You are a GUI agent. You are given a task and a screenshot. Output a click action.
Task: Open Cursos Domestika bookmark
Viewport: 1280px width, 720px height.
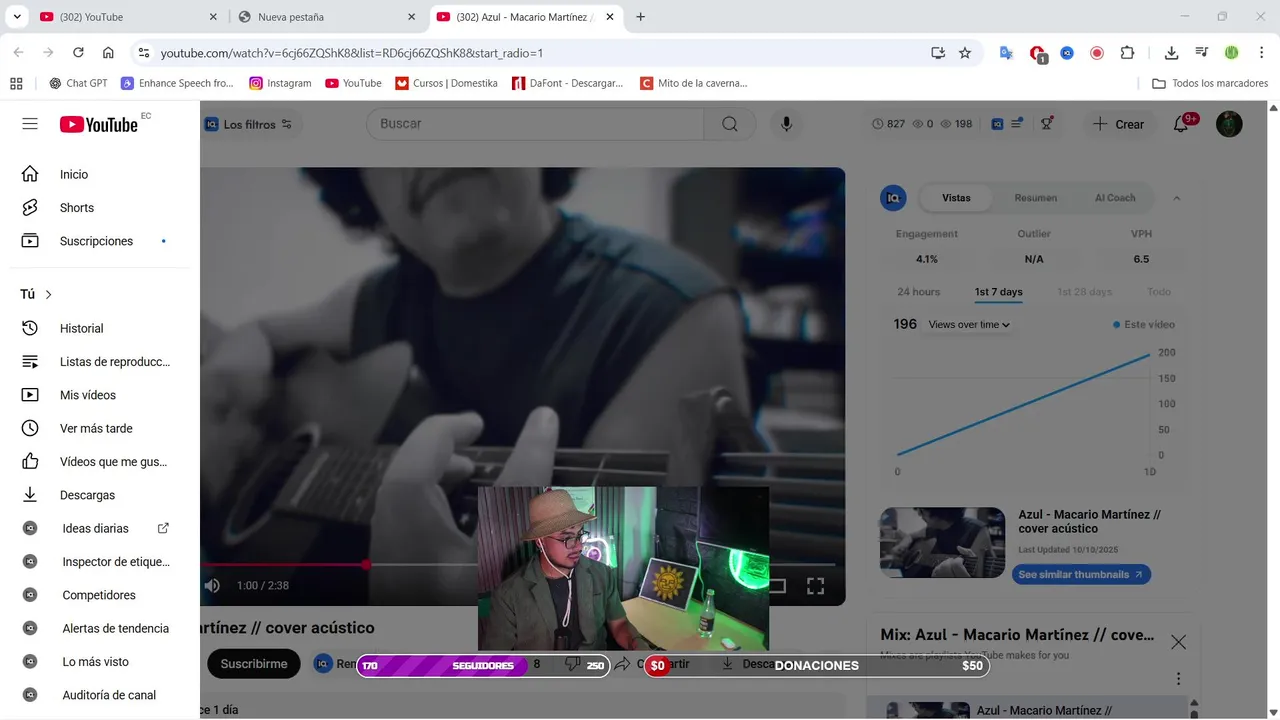pos(446,83)
